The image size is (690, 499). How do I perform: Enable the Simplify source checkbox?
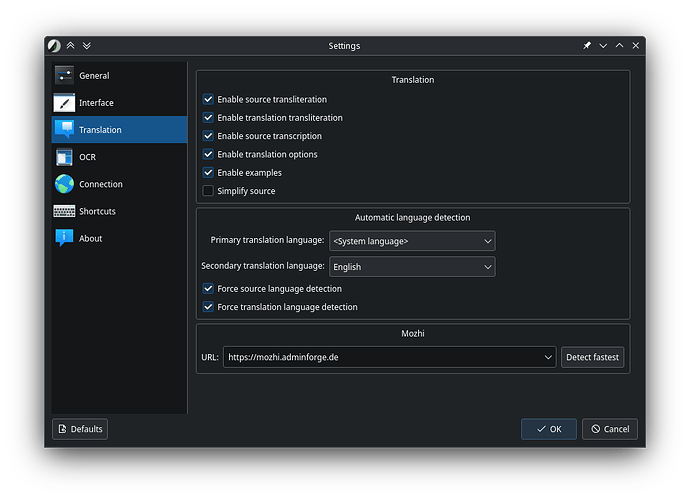[x=208, y=191]
